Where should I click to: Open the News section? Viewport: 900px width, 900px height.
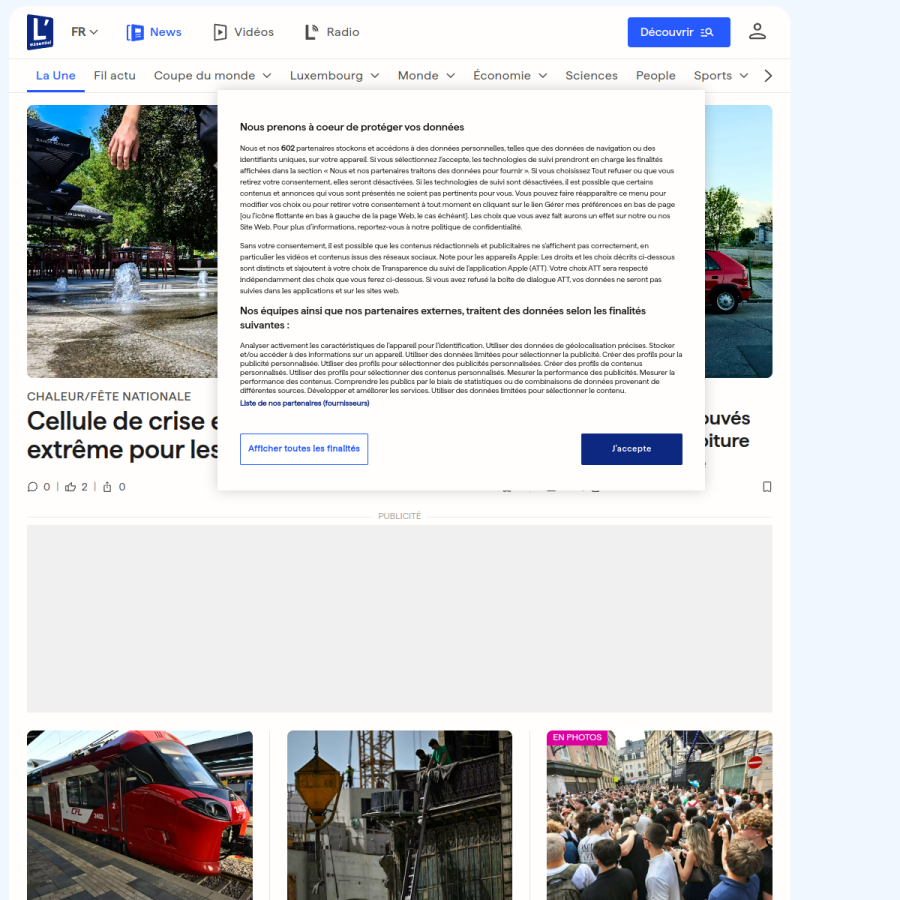point(154,32)
